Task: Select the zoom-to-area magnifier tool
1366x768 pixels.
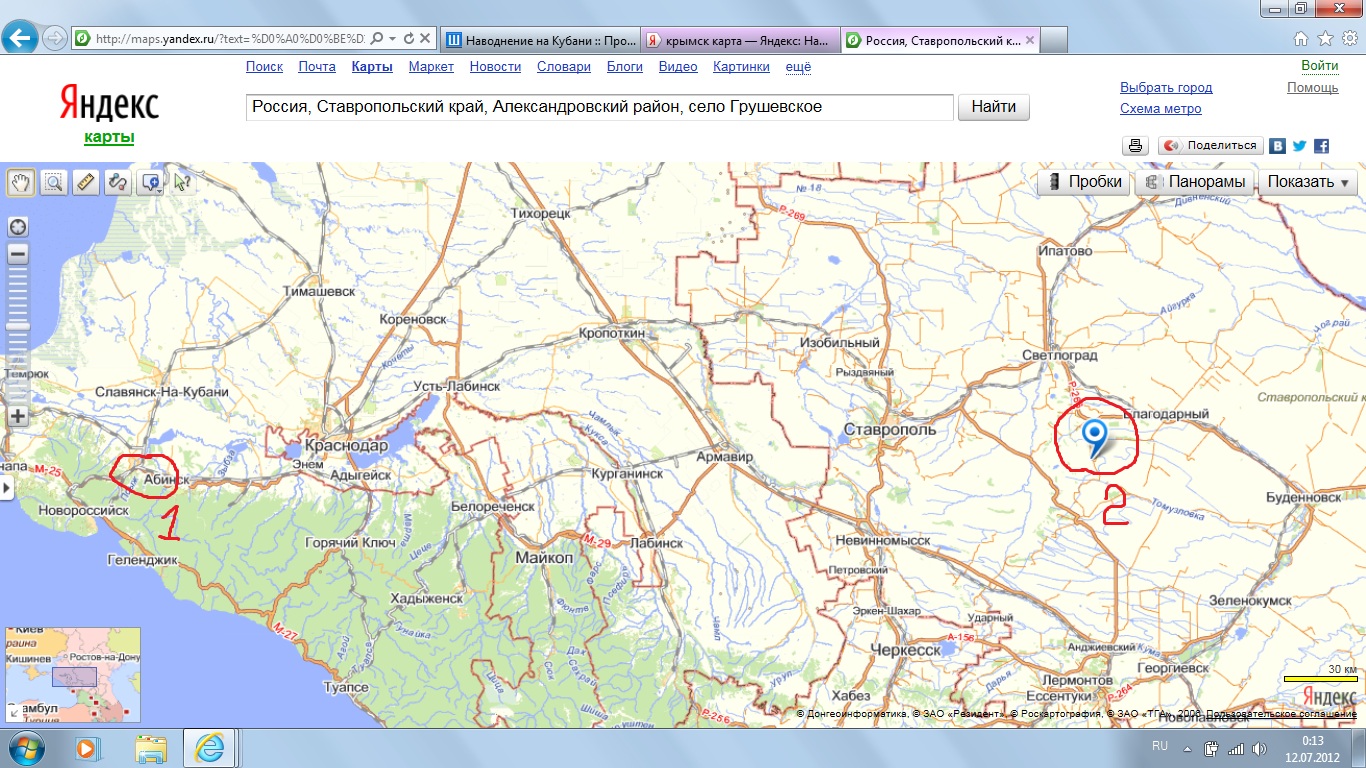Action: point(53,182)
